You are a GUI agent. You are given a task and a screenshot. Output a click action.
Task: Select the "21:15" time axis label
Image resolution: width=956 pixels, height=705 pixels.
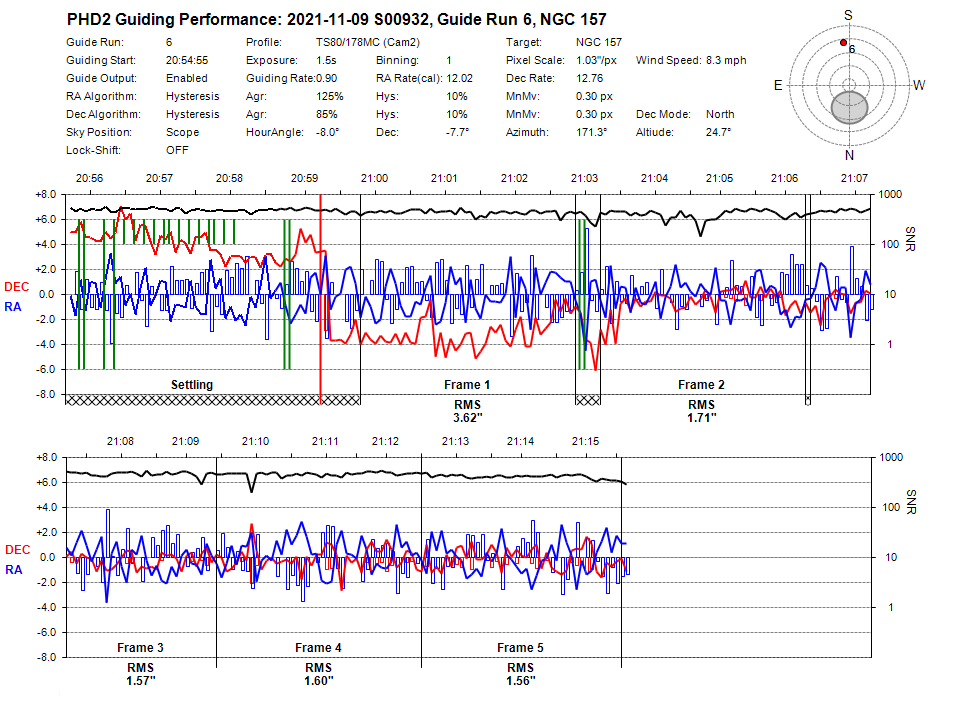[x=585, y=441]
